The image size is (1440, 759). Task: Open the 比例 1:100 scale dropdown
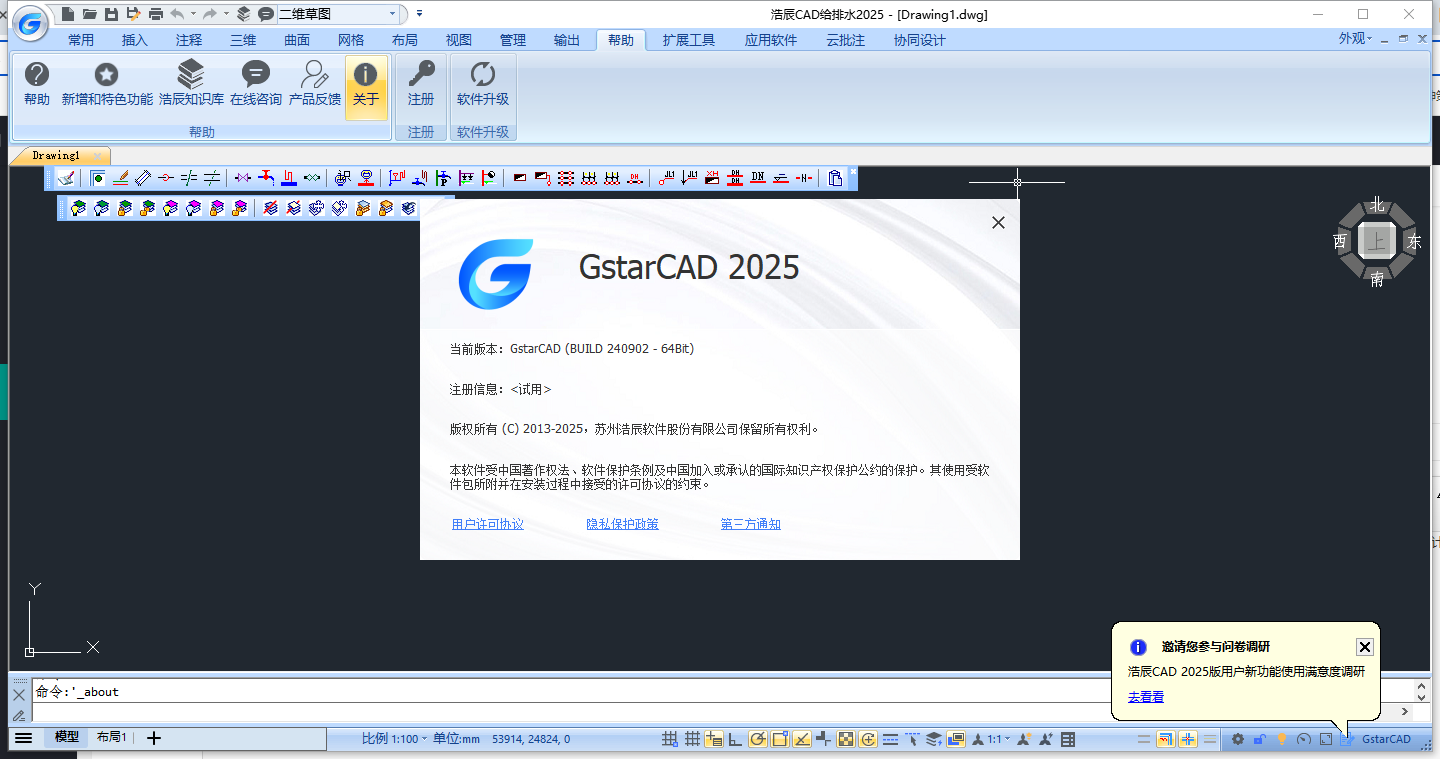(x=393, y=738)
